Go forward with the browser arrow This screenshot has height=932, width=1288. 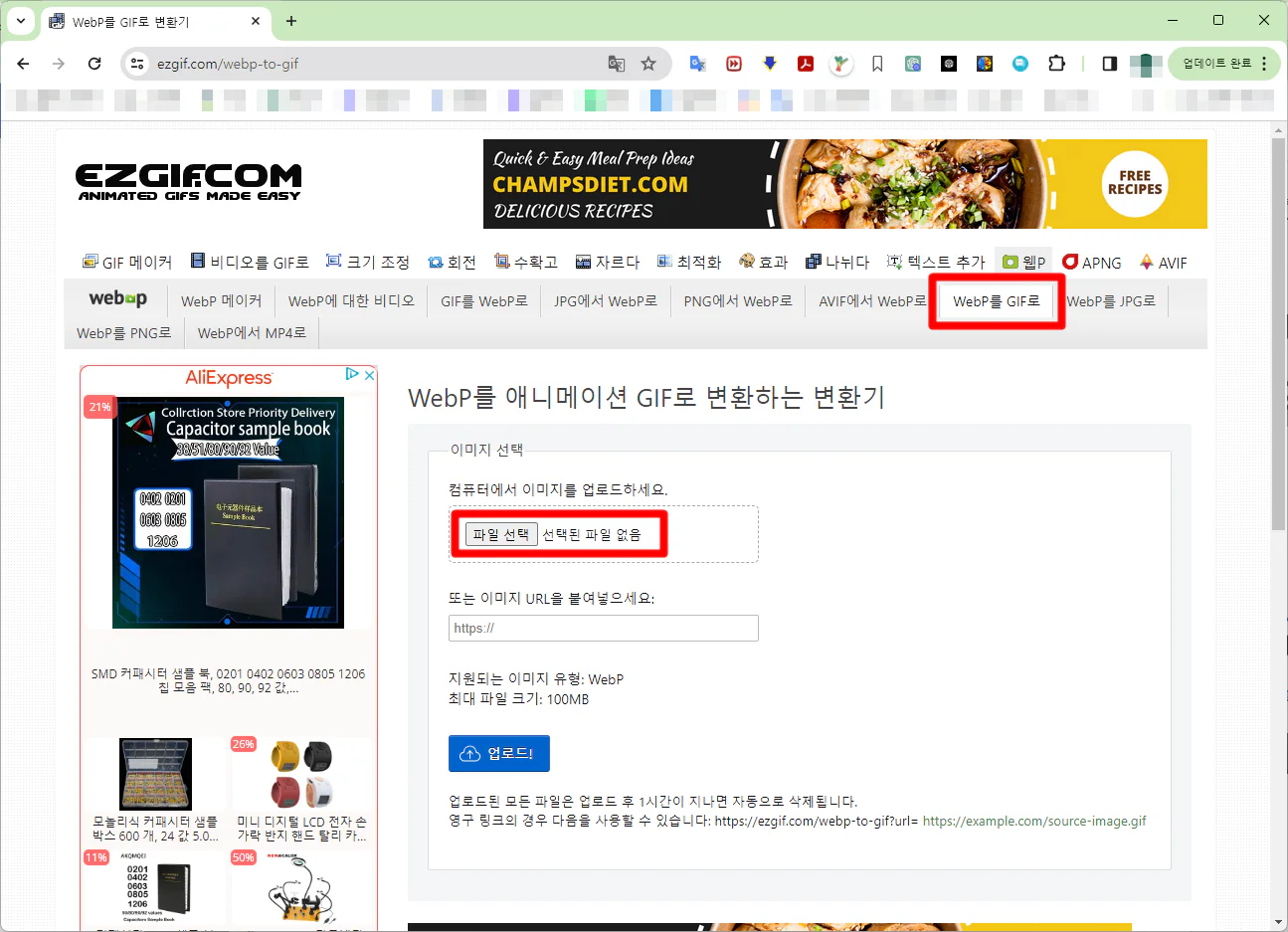tap(59, 64)
